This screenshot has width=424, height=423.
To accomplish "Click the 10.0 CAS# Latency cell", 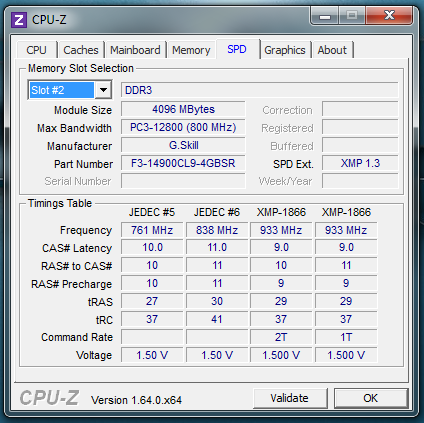I will (152, 248).
